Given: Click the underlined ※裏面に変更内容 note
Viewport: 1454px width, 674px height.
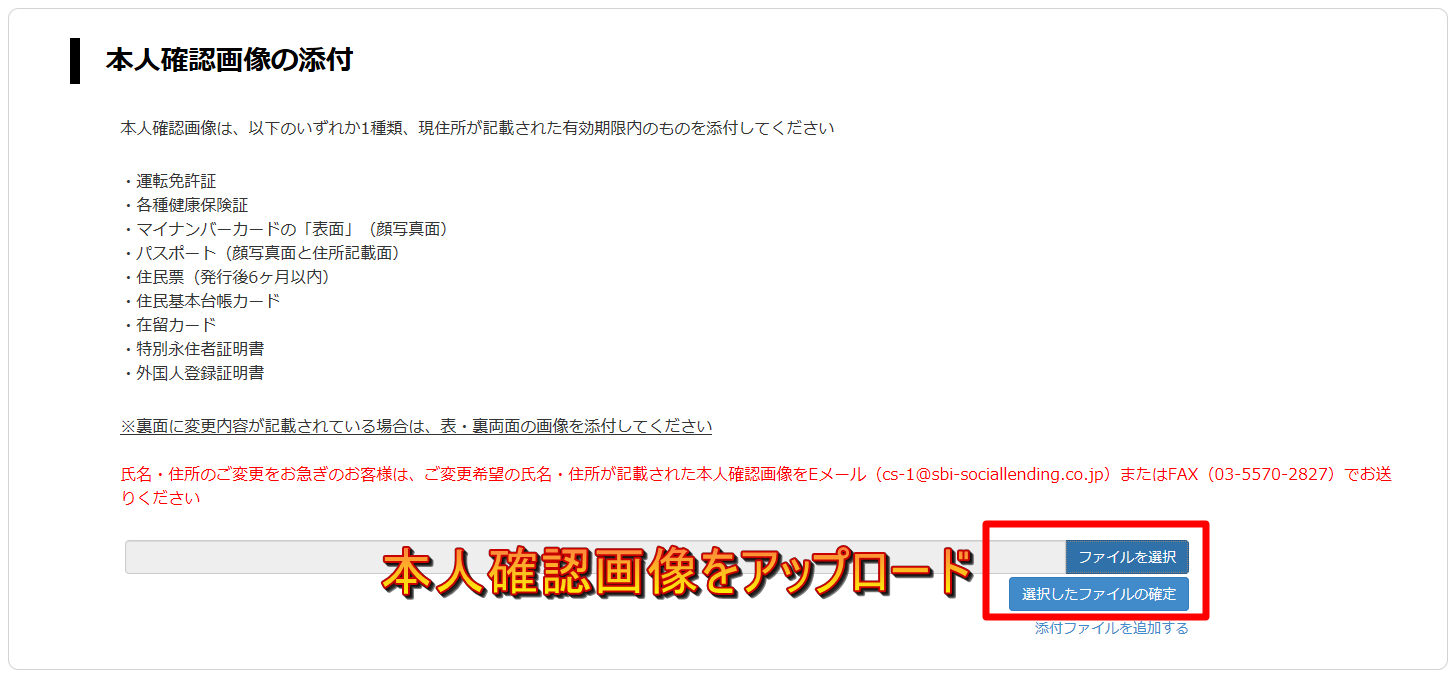Looking at the screenshot, I should click(x=416, y=426).
